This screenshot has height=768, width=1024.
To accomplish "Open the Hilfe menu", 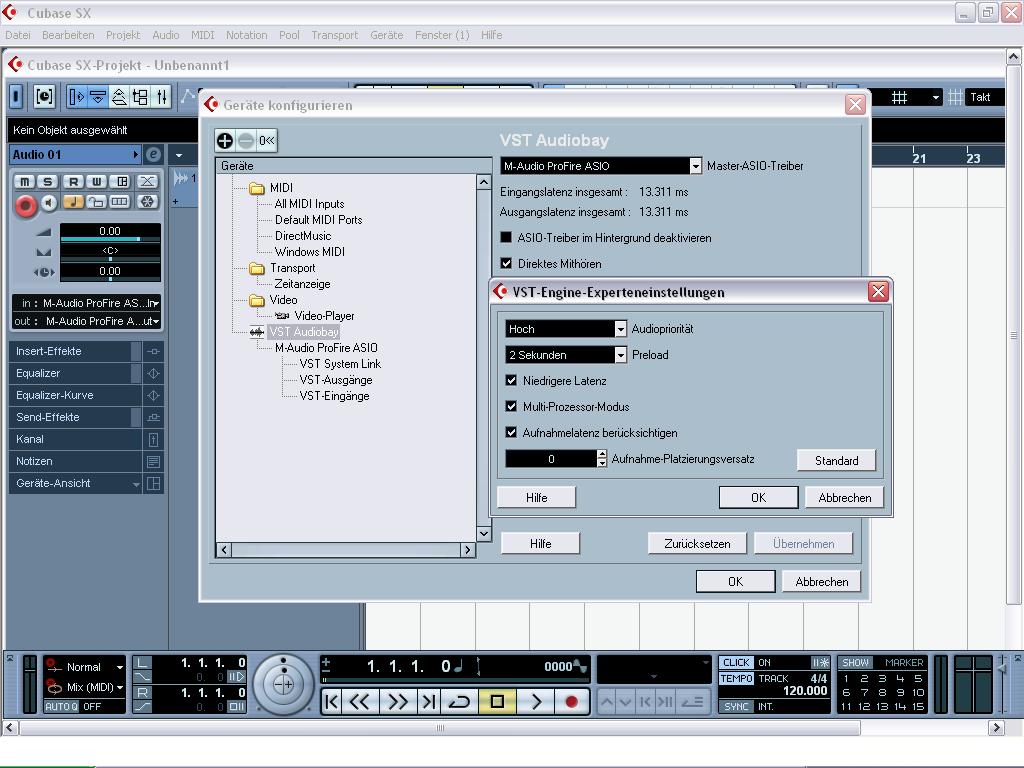I will click(491, 35).
